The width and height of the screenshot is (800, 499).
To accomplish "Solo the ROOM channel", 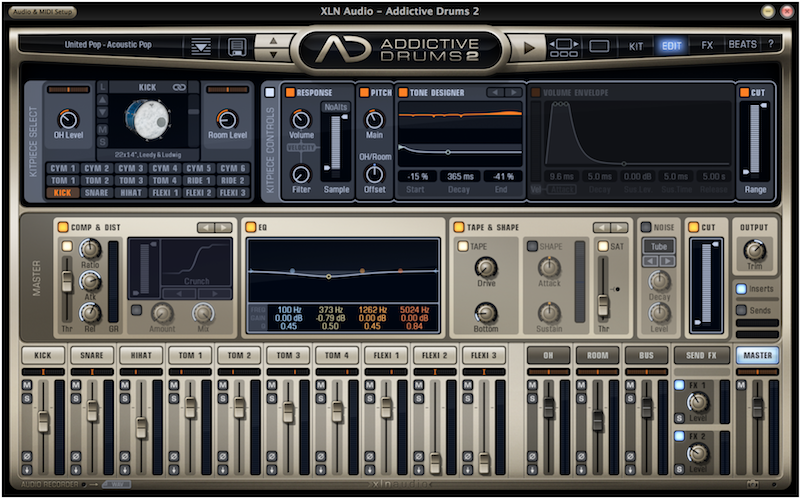I will (x=581, y=397).
